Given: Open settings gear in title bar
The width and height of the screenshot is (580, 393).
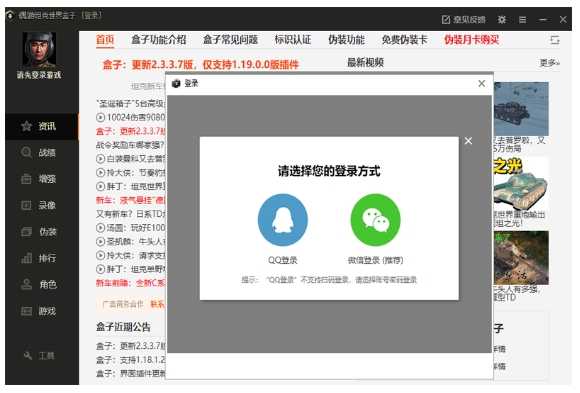Looking at the screenshot, I should coord(502,20).
